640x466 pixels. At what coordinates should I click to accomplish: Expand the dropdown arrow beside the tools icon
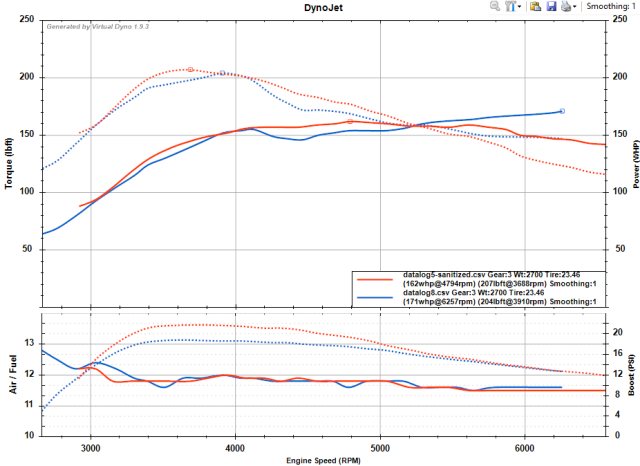[x=519, y=6]
